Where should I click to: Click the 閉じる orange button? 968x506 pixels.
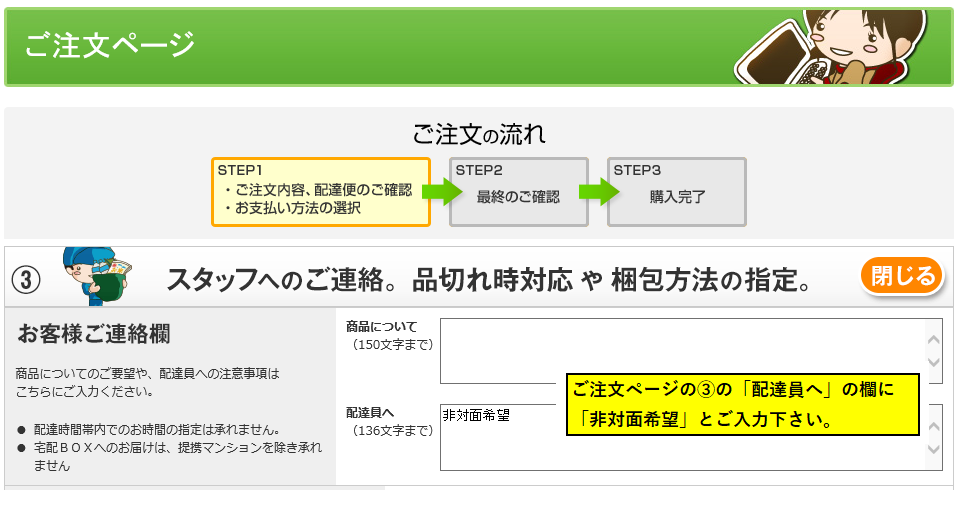(901, 277)
